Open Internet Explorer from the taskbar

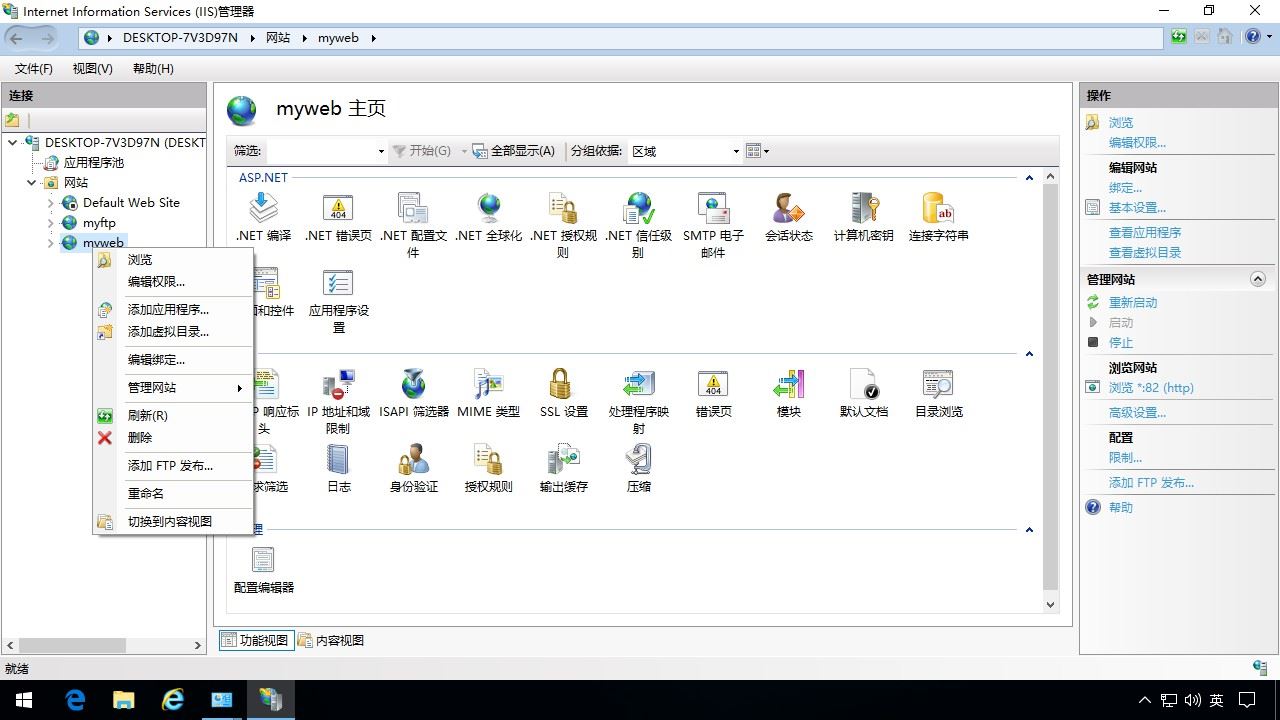[x=173, y=699]
